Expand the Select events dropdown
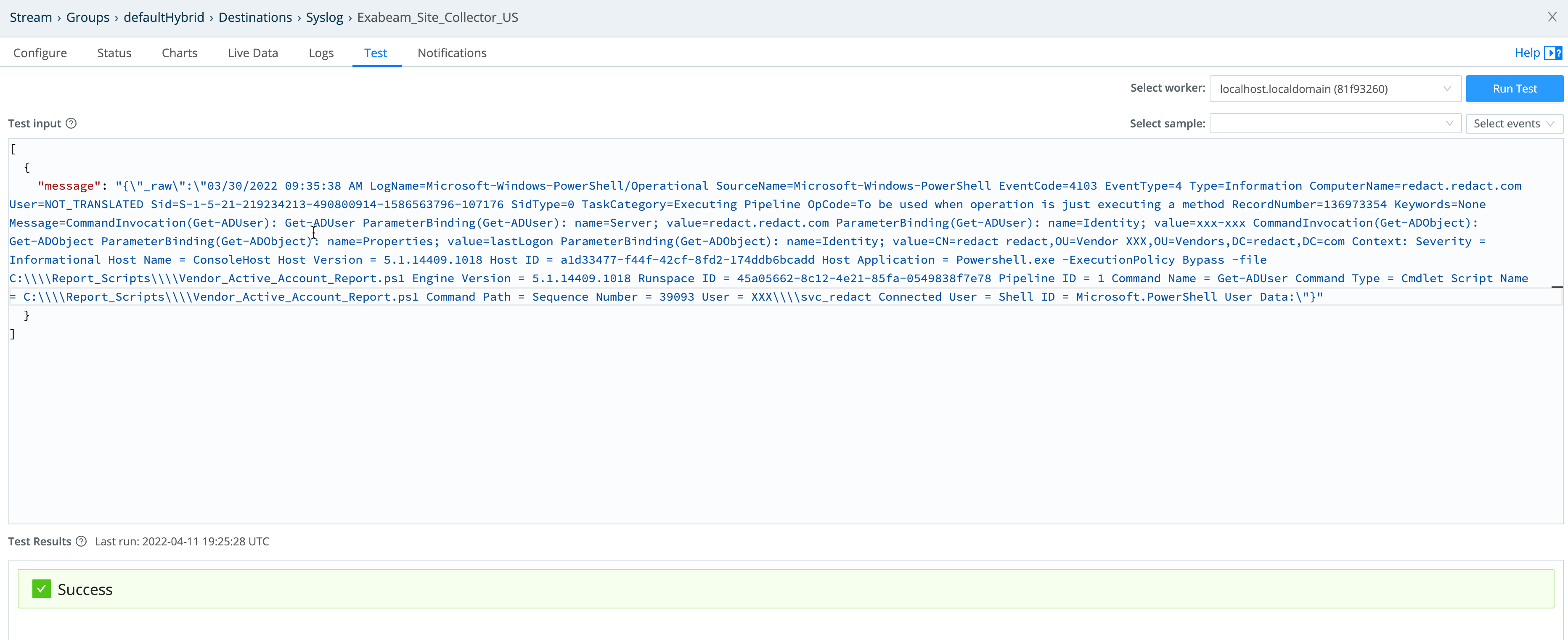 coord(1514,123)
